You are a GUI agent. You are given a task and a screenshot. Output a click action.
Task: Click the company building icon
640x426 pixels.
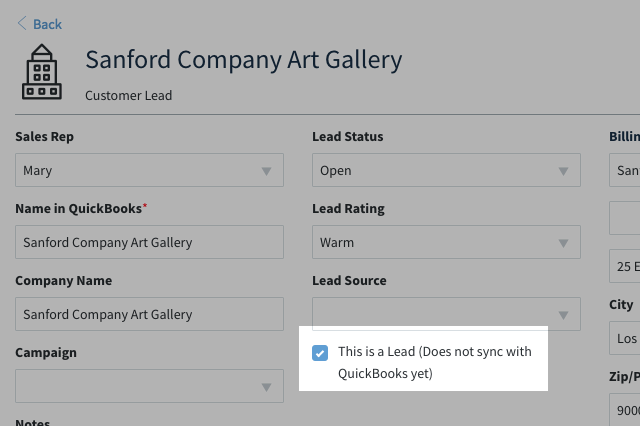coord(42,72)
